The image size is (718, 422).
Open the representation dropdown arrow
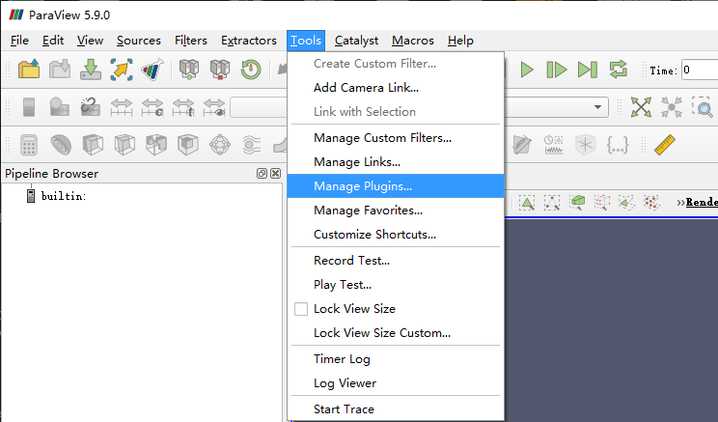click(x=598, y=108)
